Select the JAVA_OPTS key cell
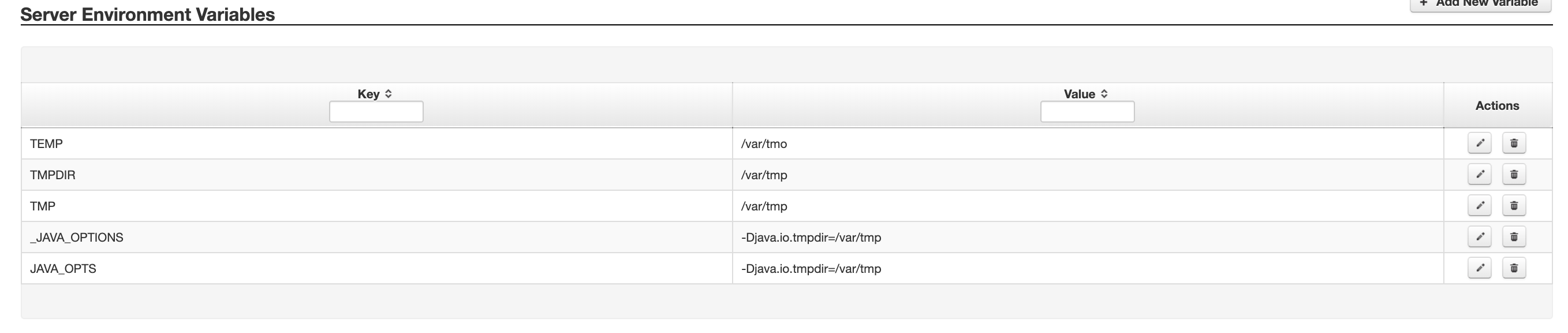Screen dimensions: 1568x333 [x=377, y=268]
